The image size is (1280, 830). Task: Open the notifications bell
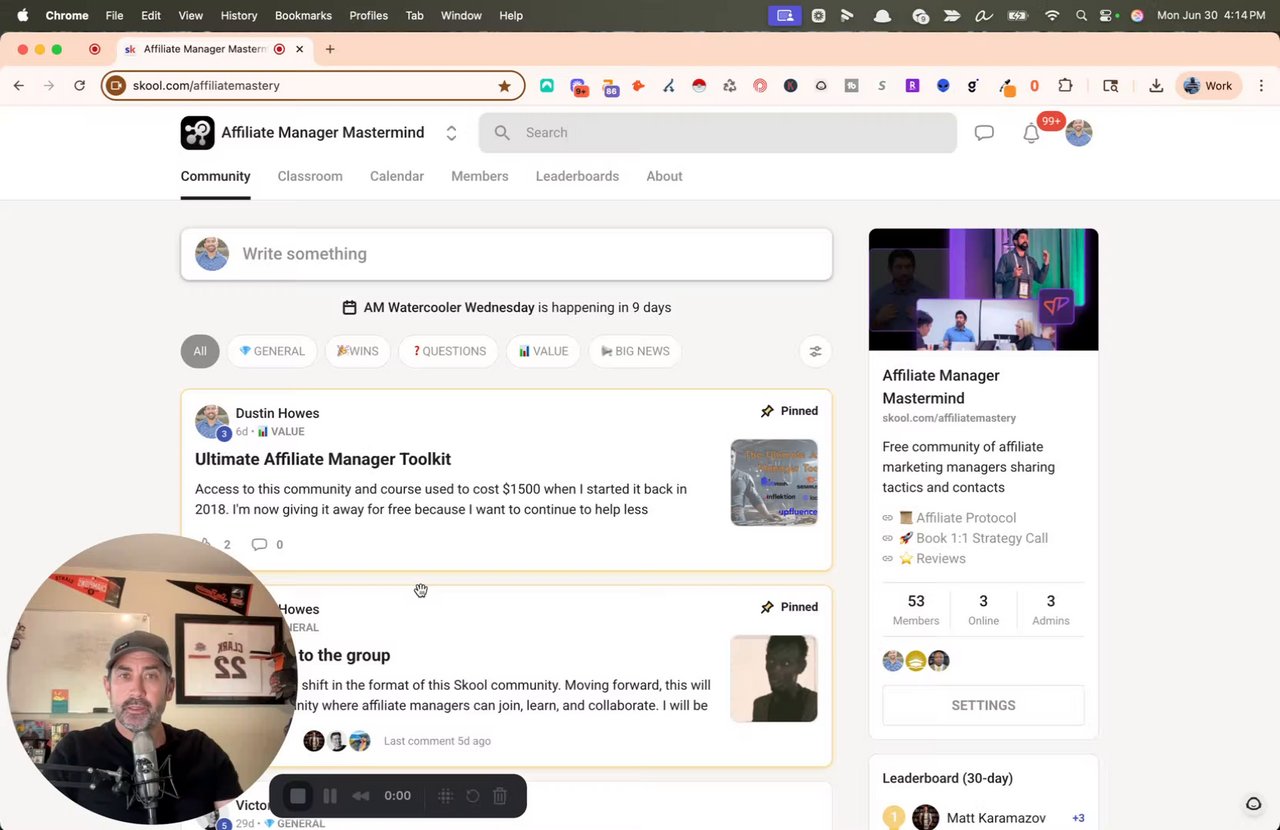pos(1031,133)
